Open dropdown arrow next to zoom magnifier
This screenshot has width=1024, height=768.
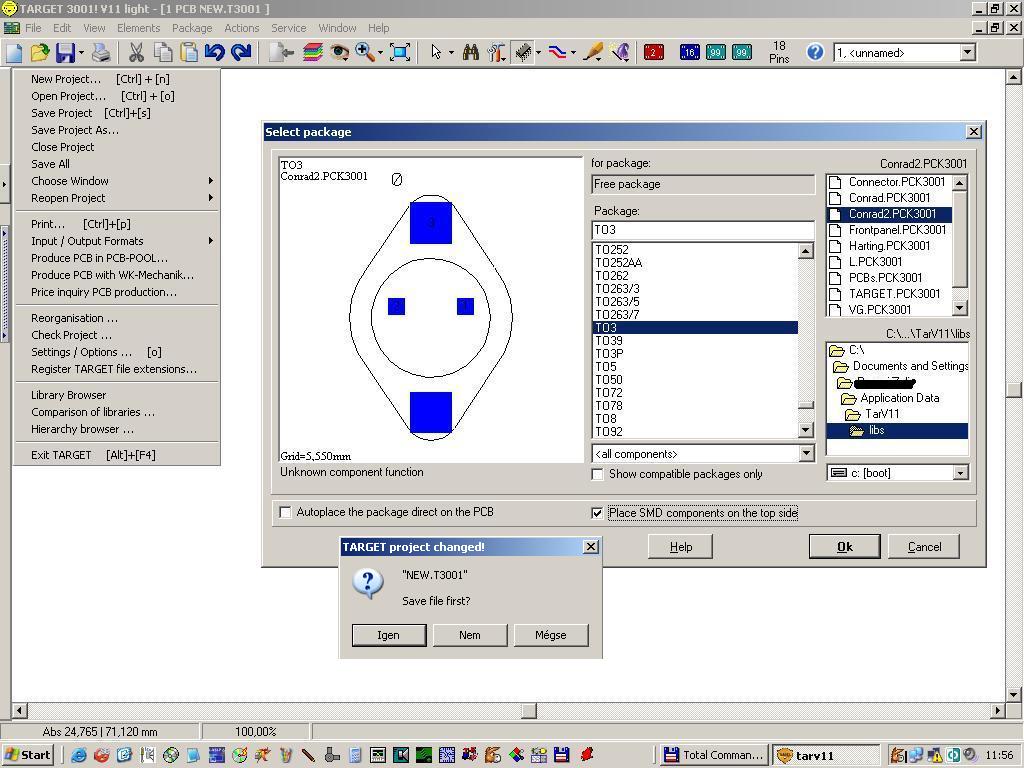point(380,52)
